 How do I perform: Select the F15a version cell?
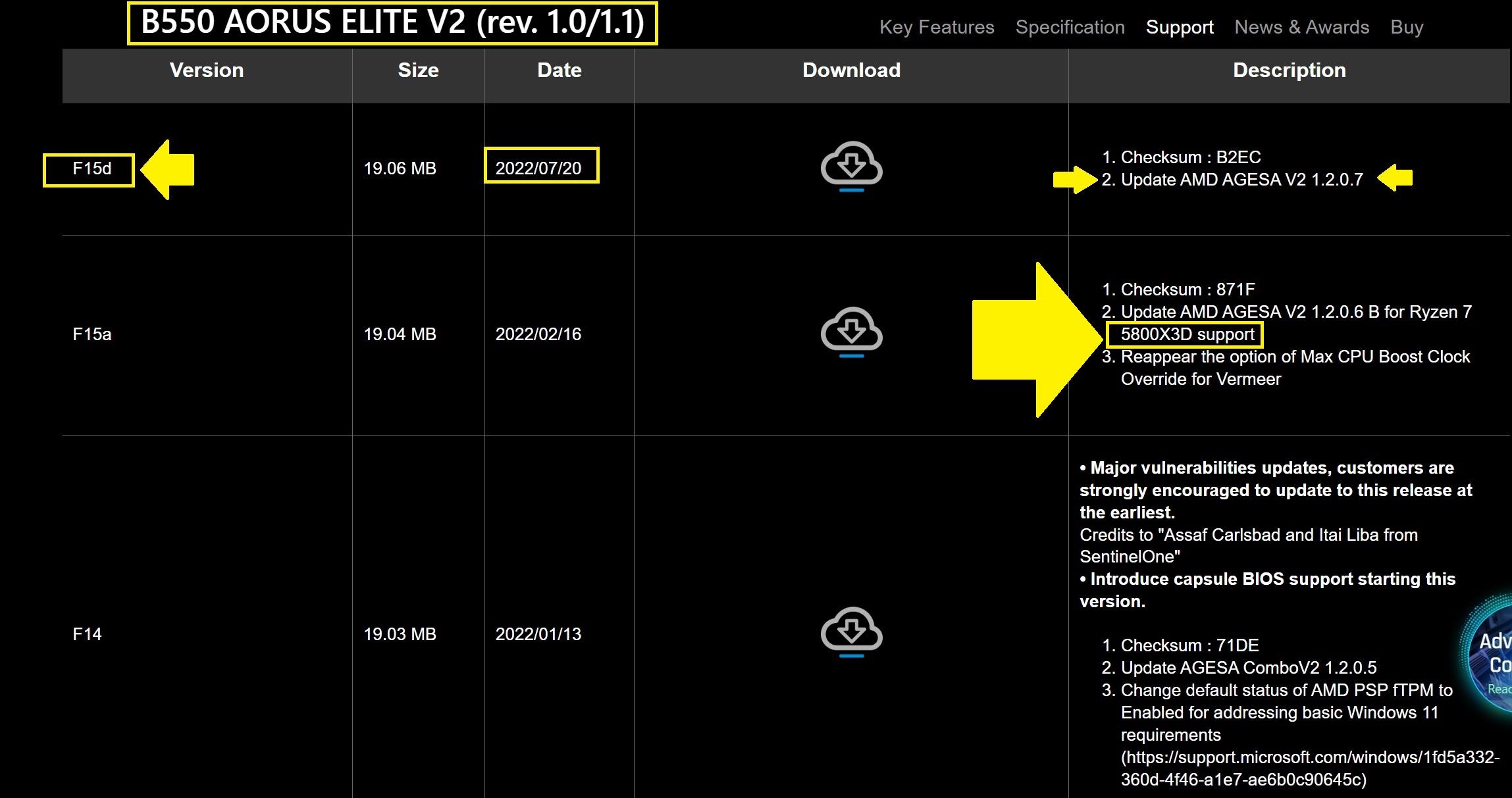coord(91,334)
